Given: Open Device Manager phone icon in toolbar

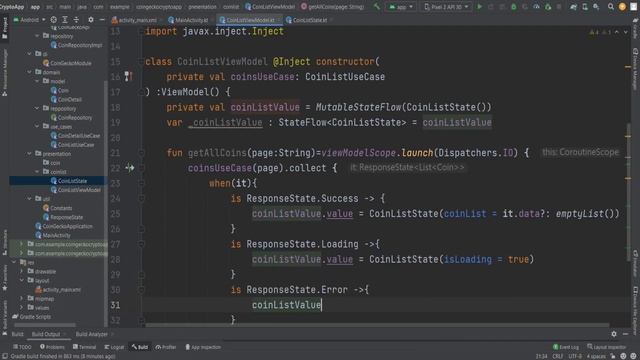Looking at the screenshot, I should (585, 7).
